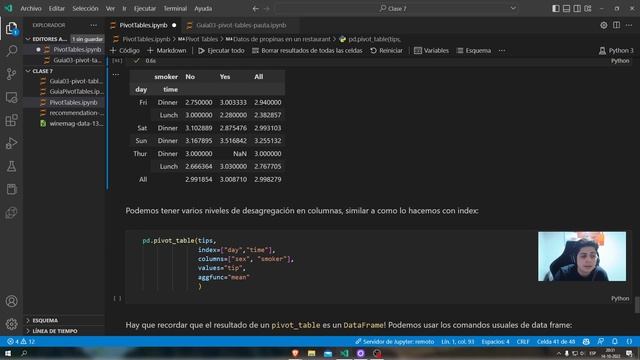Open the Variables viewer
This screenshot has height=360, width=640.
pyautogui.click(x=431, y=51)
